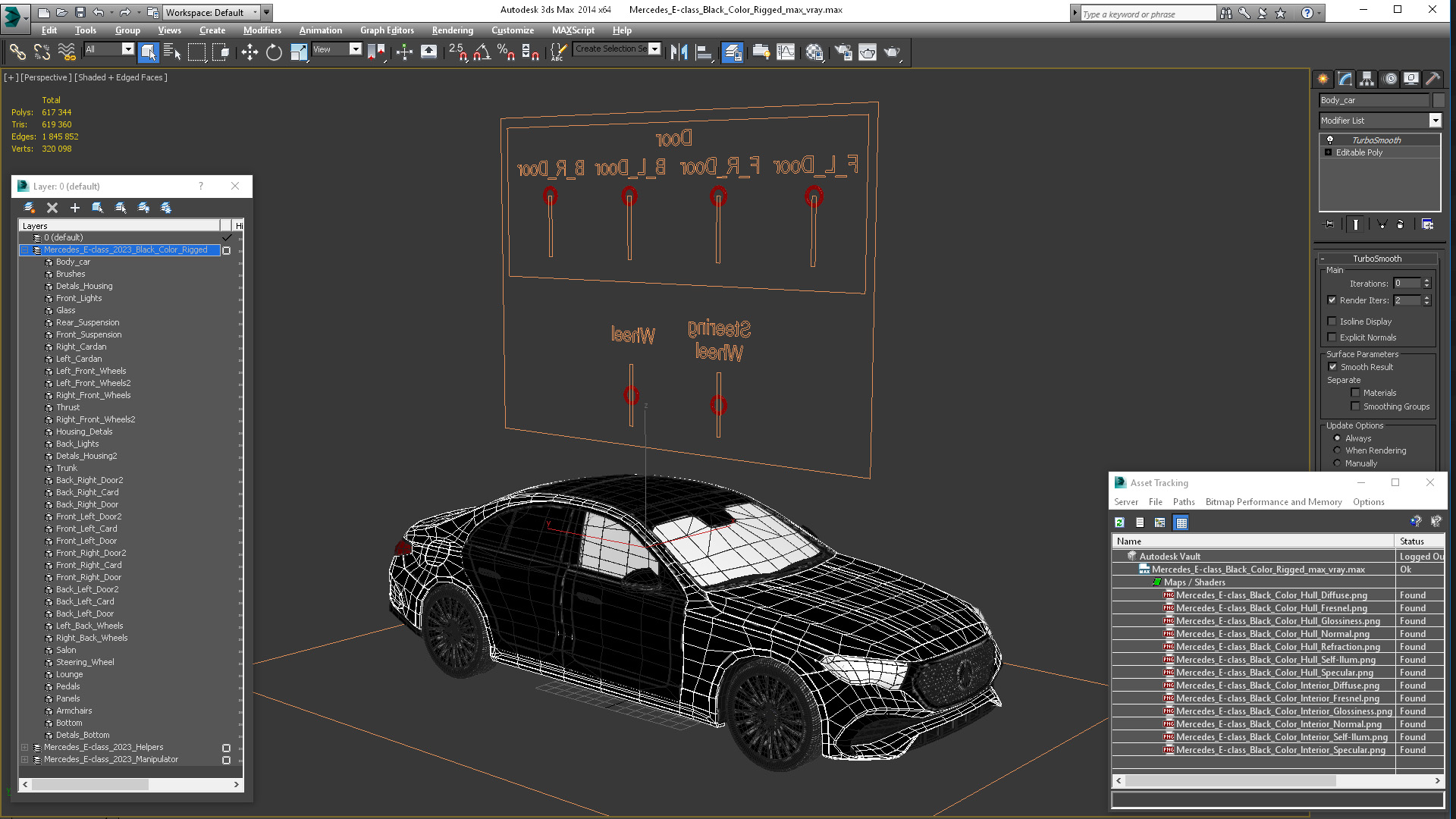Activate Bind to Space Warp tool
The width and height of the screenshot is (1456, 819).
pos(67,52)
